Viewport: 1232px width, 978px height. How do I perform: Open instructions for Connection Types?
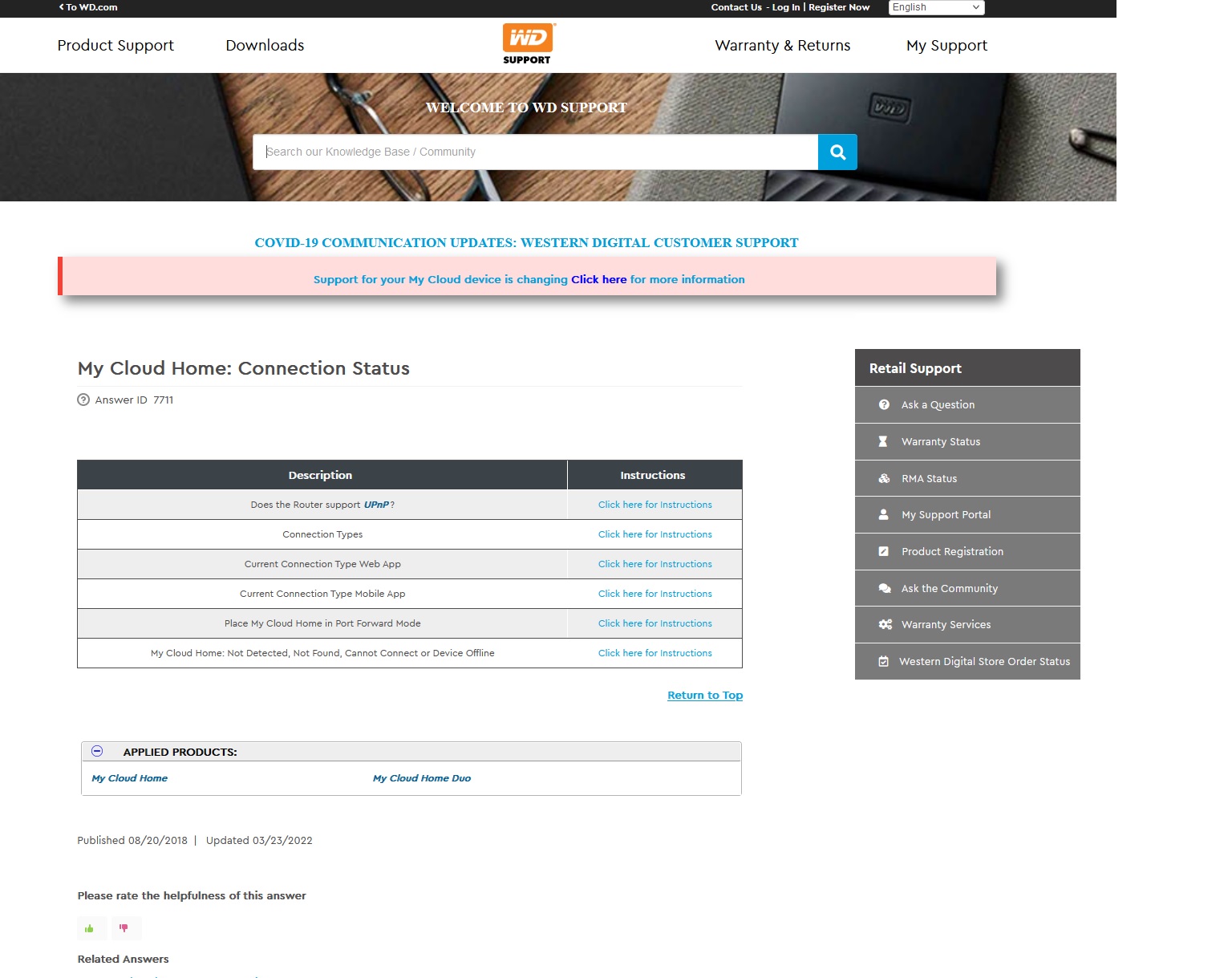point(654,534)
